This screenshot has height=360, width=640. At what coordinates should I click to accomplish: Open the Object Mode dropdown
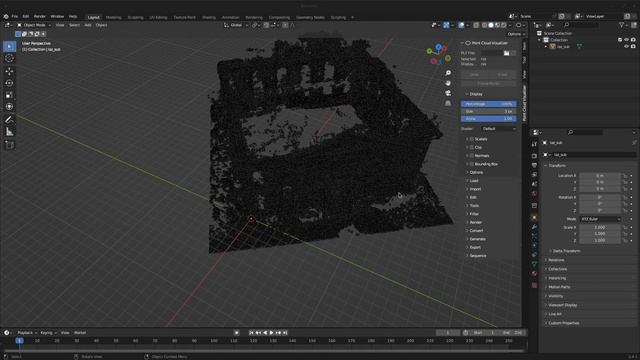pyautogui.click(x=33, y=25)
